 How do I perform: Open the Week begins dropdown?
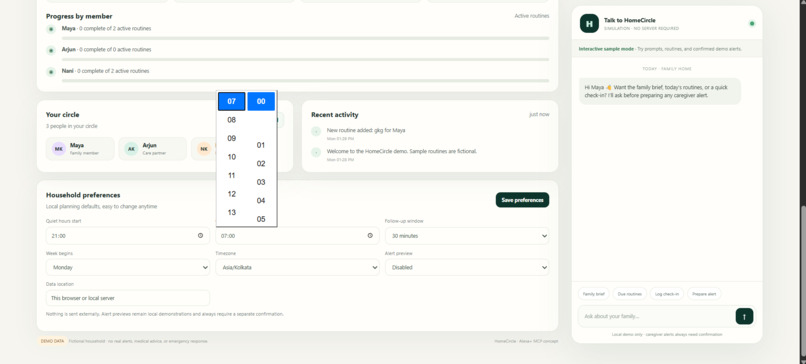(x=127, y=267)
